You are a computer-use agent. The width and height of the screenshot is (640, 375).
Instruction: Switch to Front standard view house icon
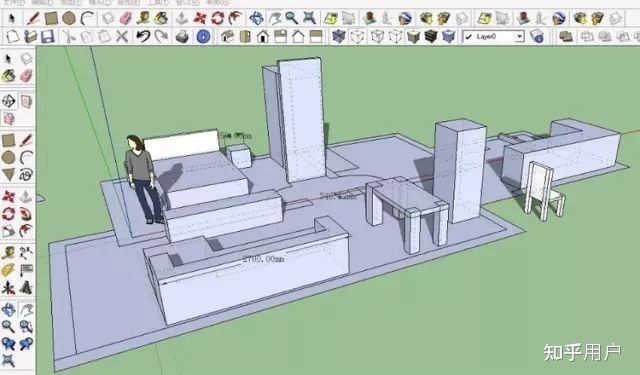263,37
